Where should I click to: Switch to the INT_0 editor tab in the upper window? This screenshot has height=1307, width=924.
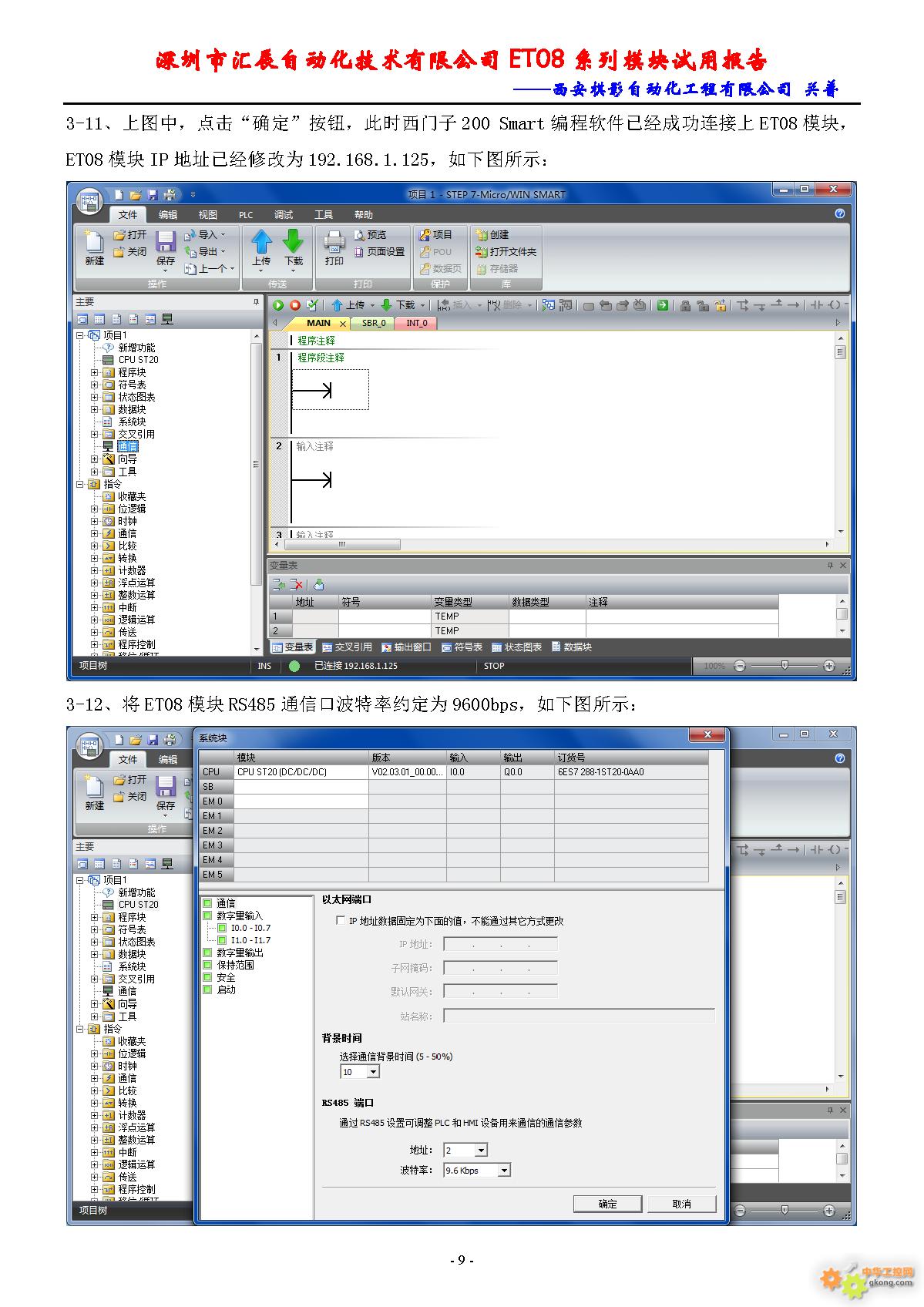(x=417, y=323)
